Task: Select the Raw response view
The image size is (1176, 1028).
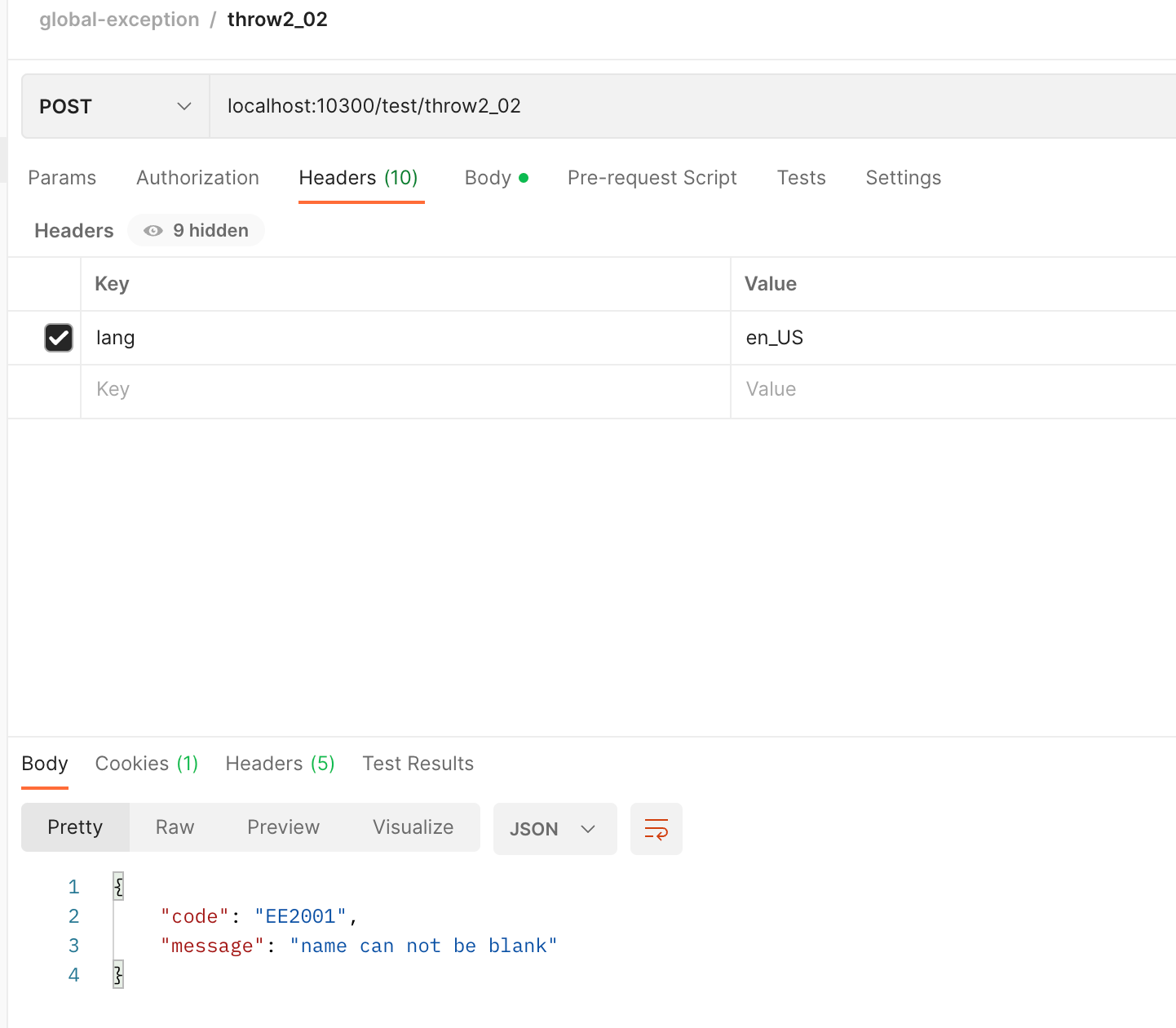Action: [x=175, y=827]
